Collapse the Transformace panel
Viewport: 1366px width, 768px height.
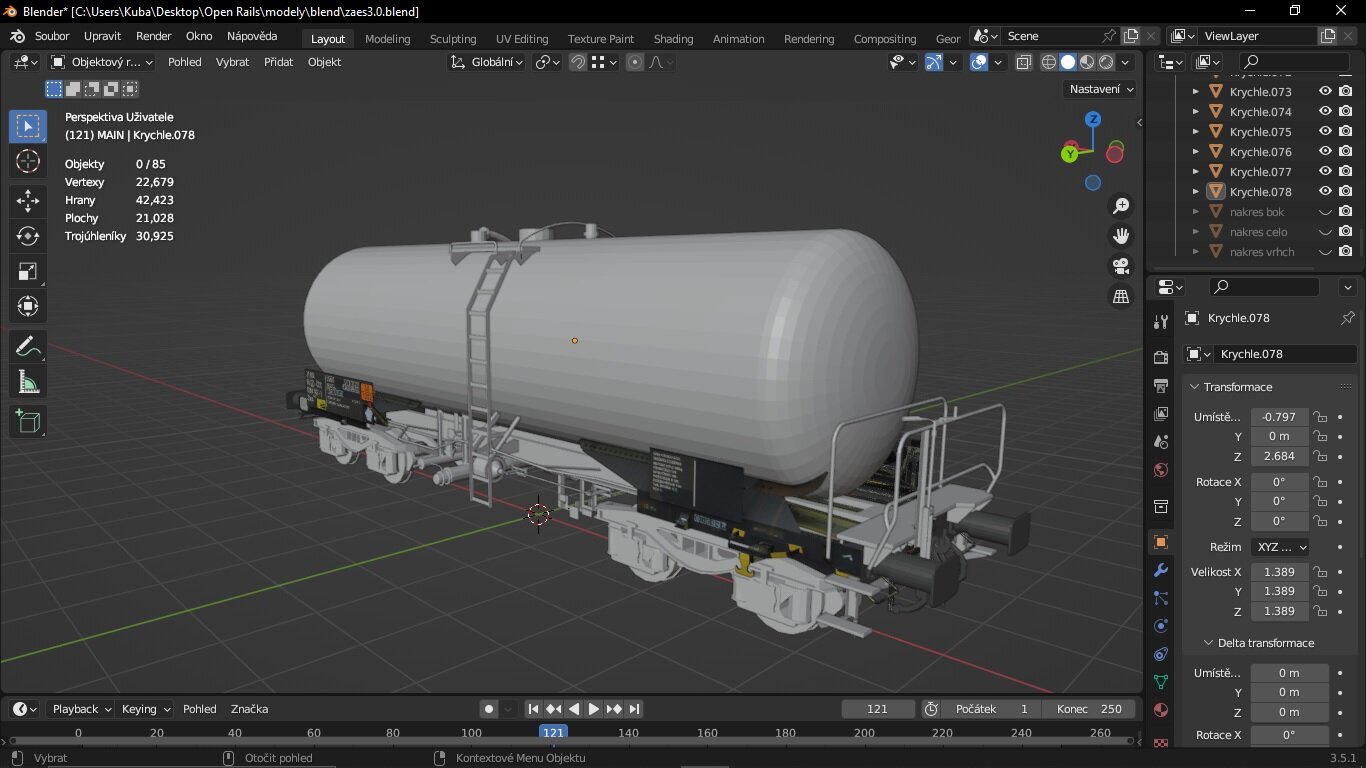tap(1194, 387)
